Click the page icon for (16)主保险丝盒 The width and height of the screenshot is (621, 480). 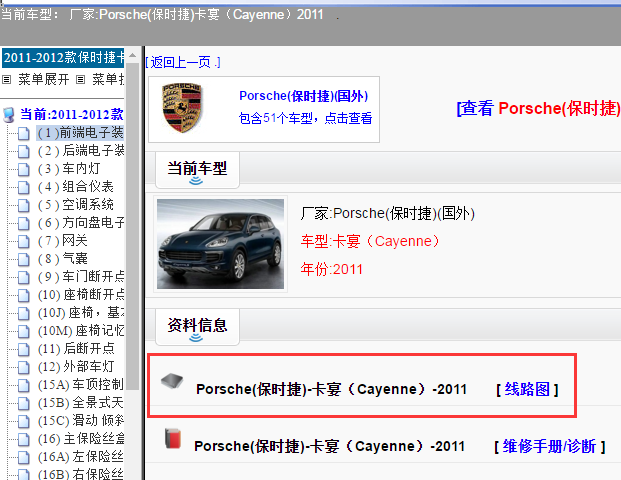[x=24, y=439]
